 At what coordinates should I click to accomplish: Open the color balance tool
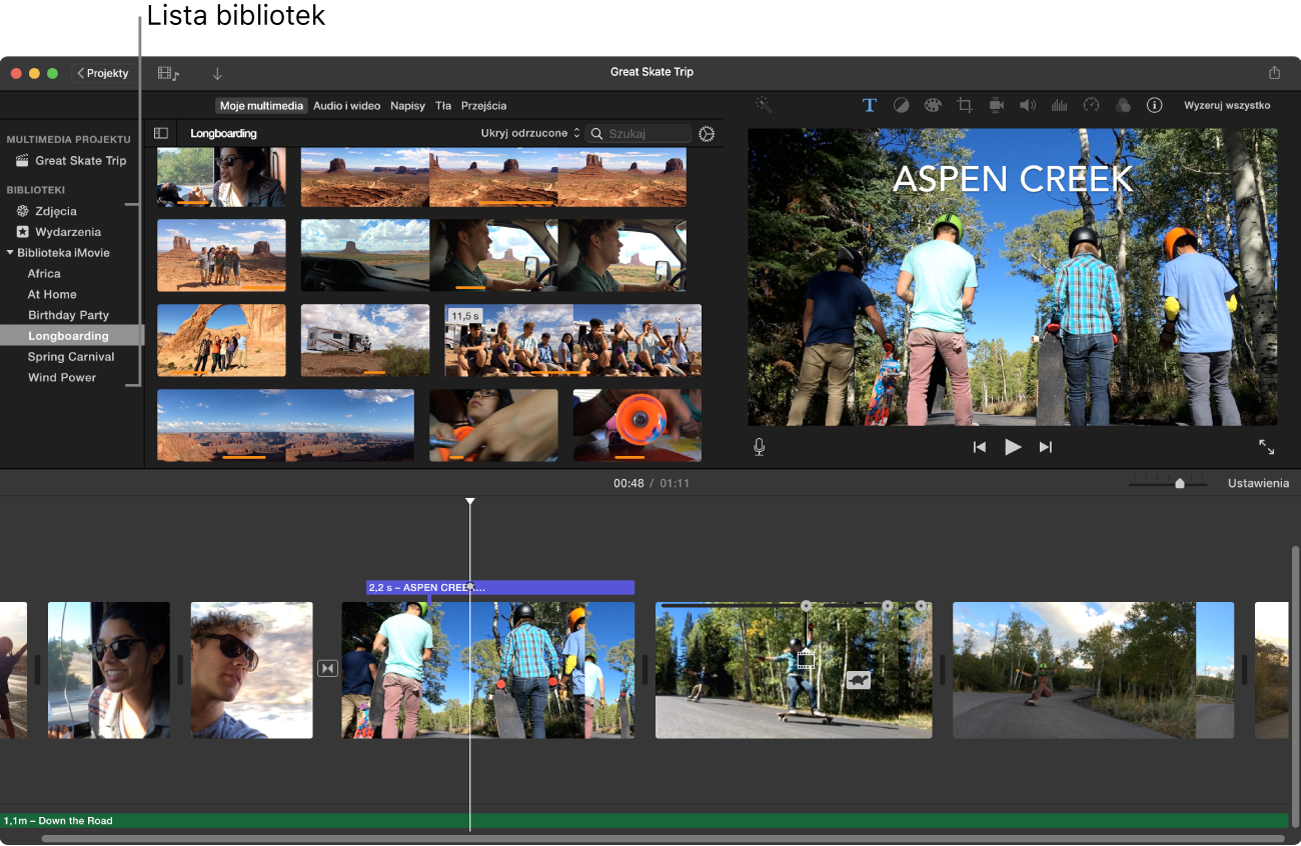coord(901,105)
